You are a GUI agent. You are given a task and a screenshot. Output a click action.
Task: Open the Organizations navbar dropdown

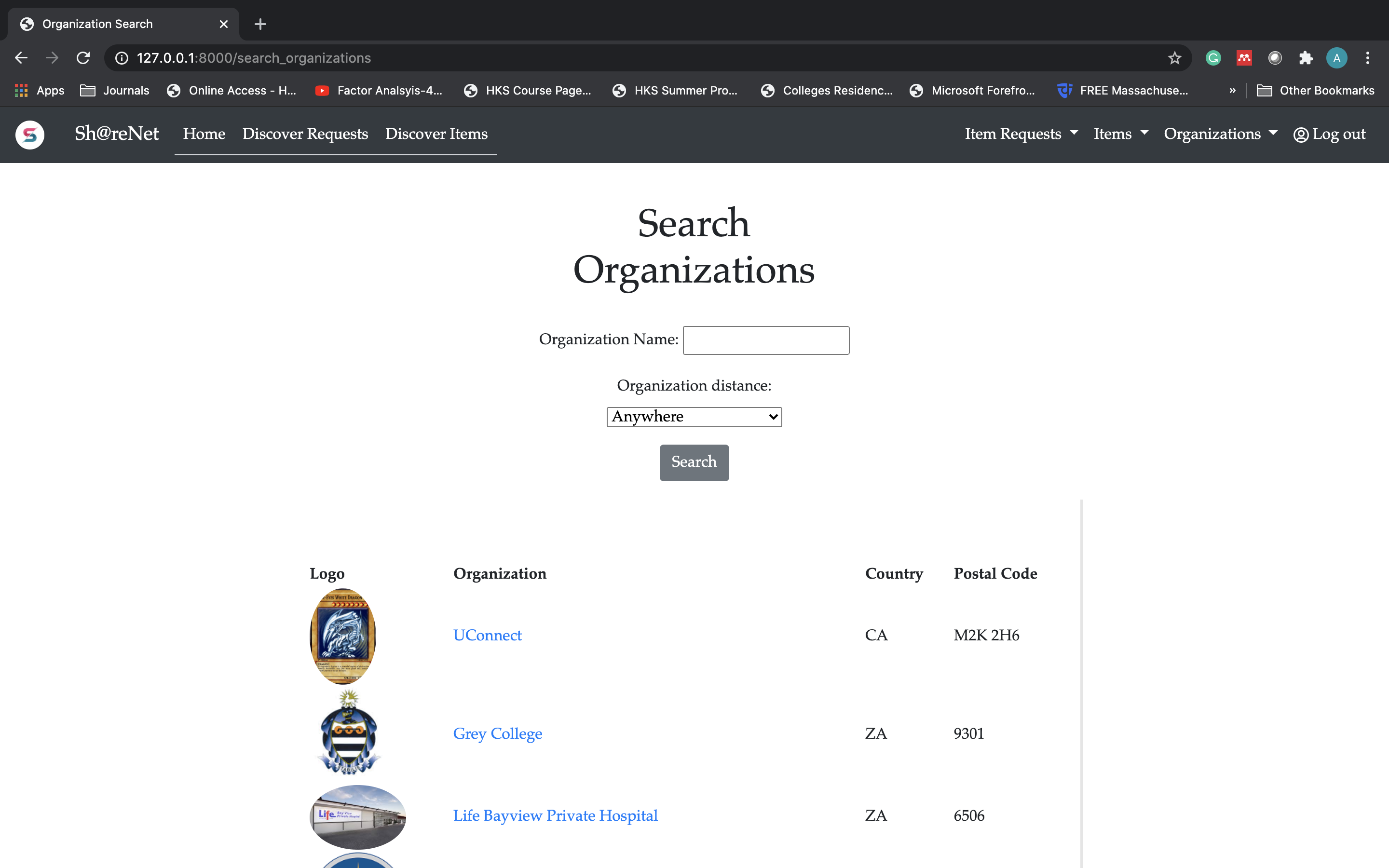click(1220, 134)
